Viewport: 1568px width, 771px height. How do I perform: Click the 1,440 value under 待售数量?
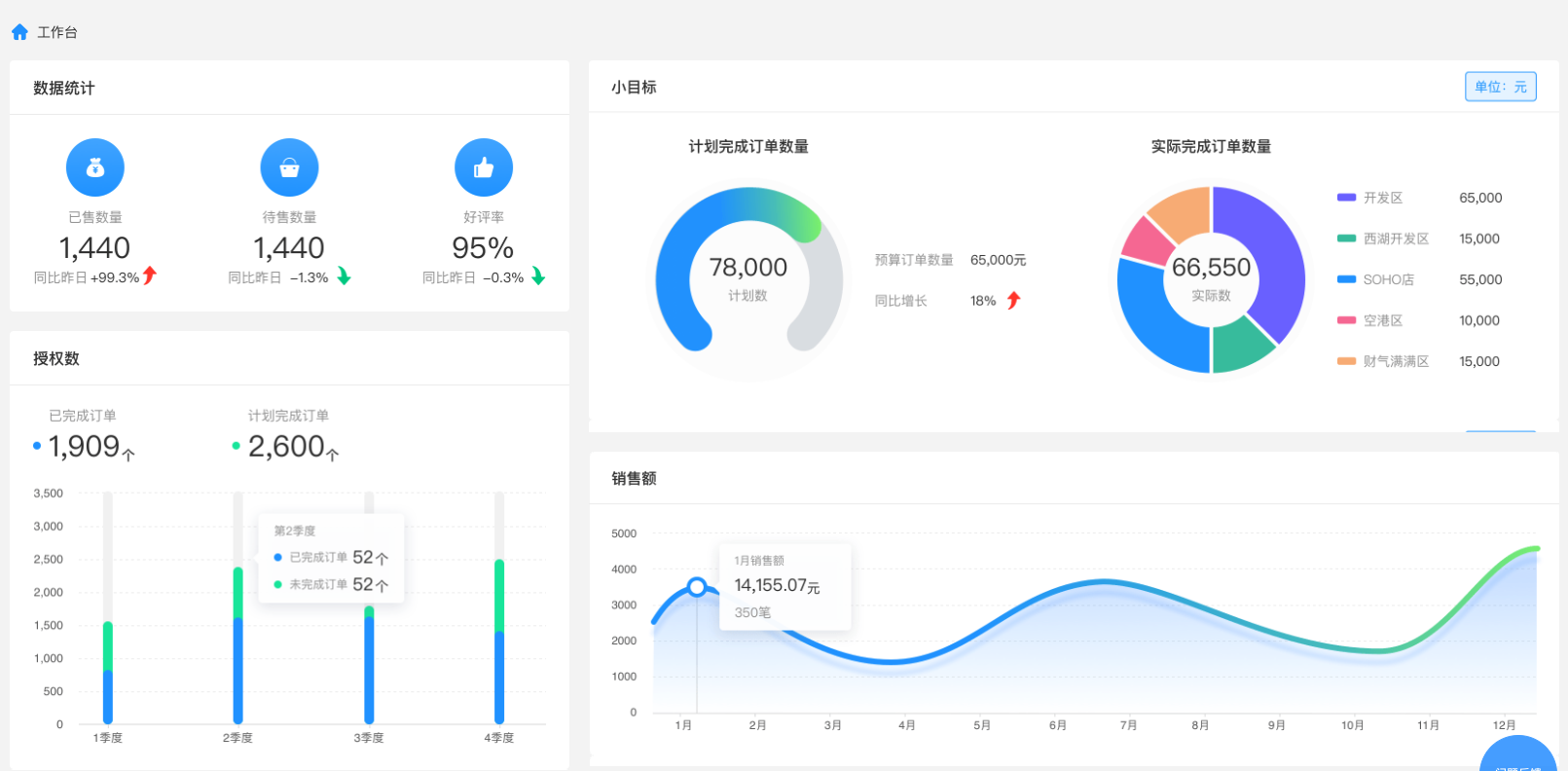coord(289,247)
